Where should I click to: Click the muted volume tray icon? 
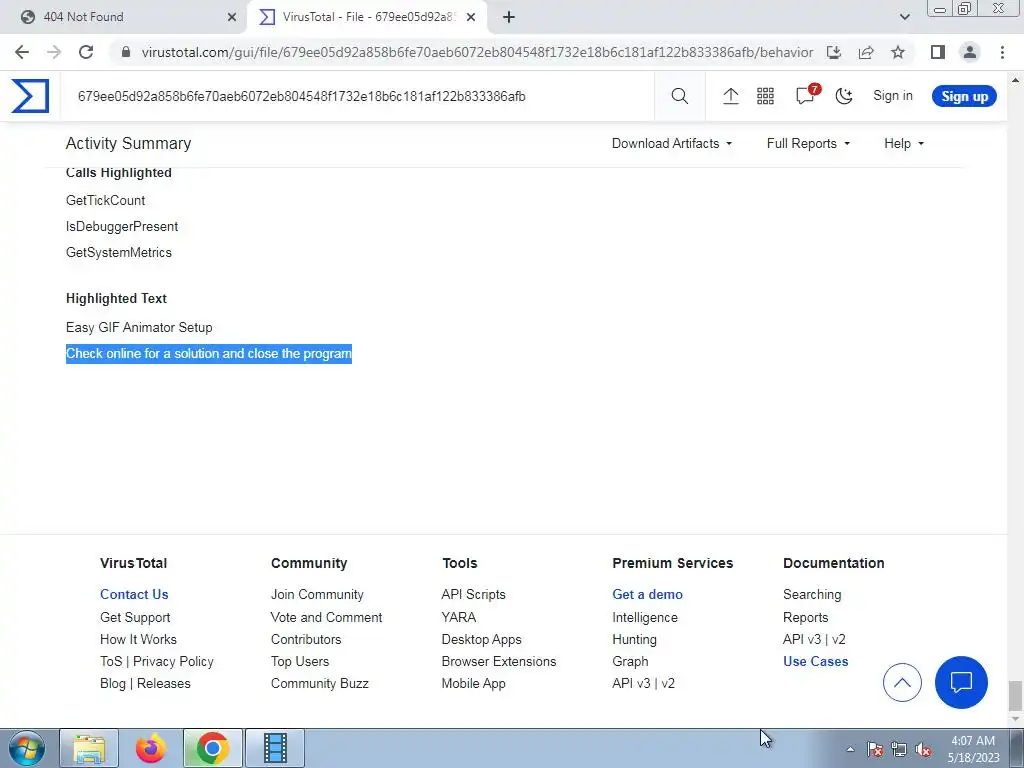point(923,750)
